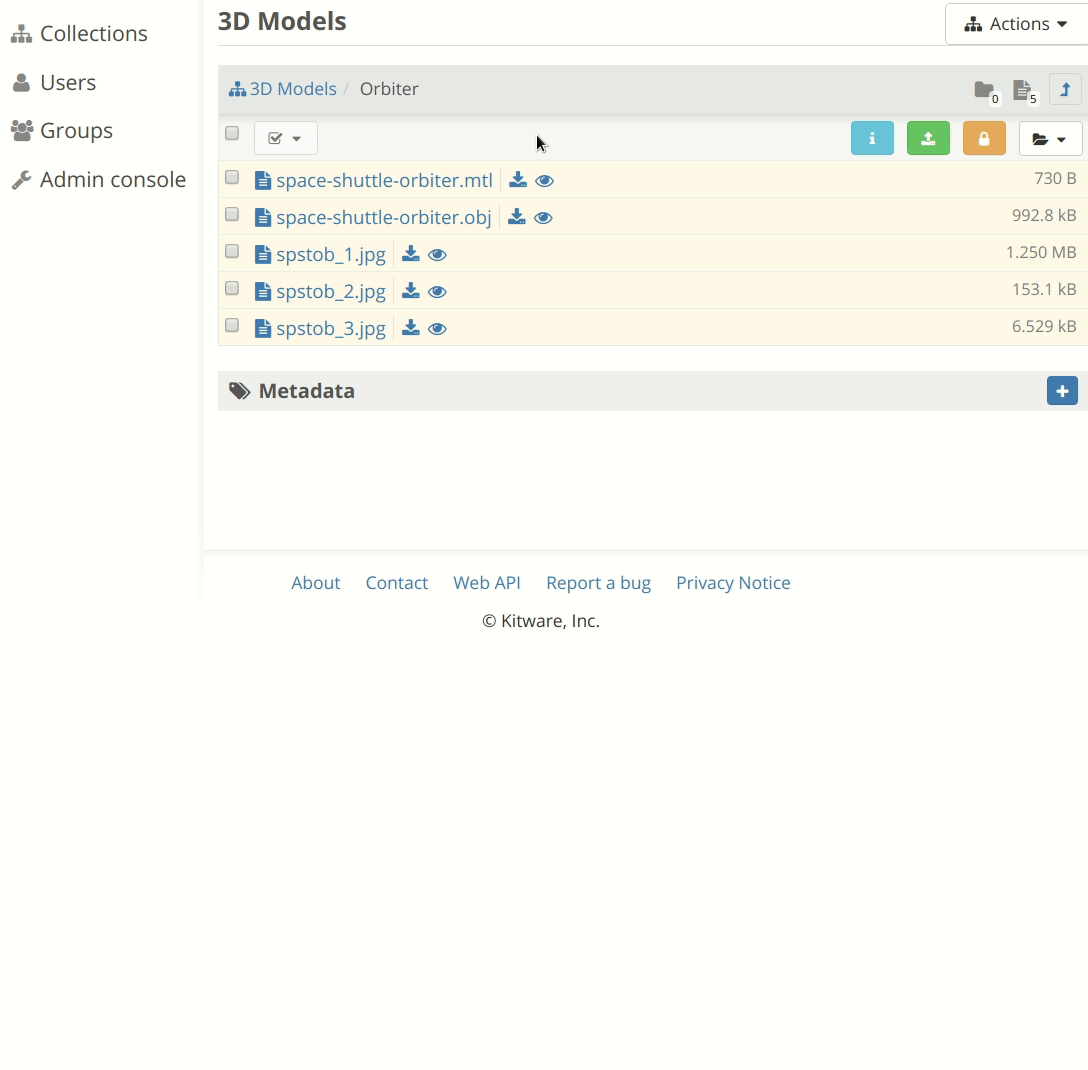Open the space-shuttle-orbiter.mtl item
The width and height of the screenshot is (1088, 1070).
[x=384, y=180]
